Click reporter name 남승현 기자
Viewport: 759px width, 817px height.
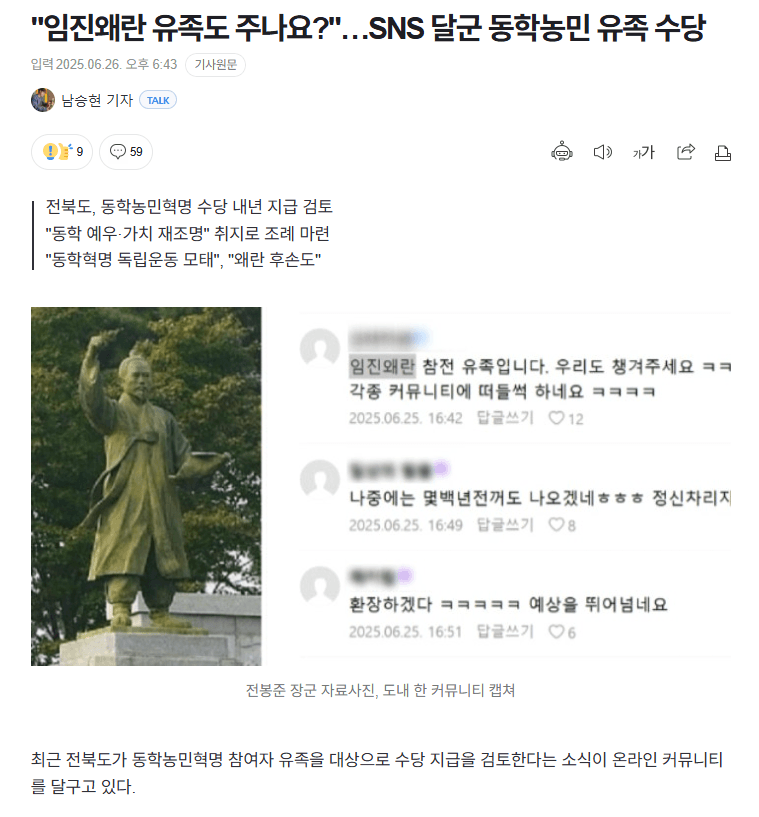[97, 100]
